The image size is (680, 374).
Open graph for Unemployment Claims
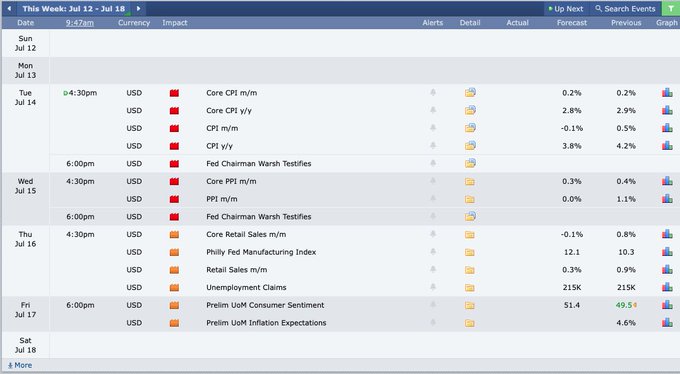pyautogui.click(x=667, y=287)
